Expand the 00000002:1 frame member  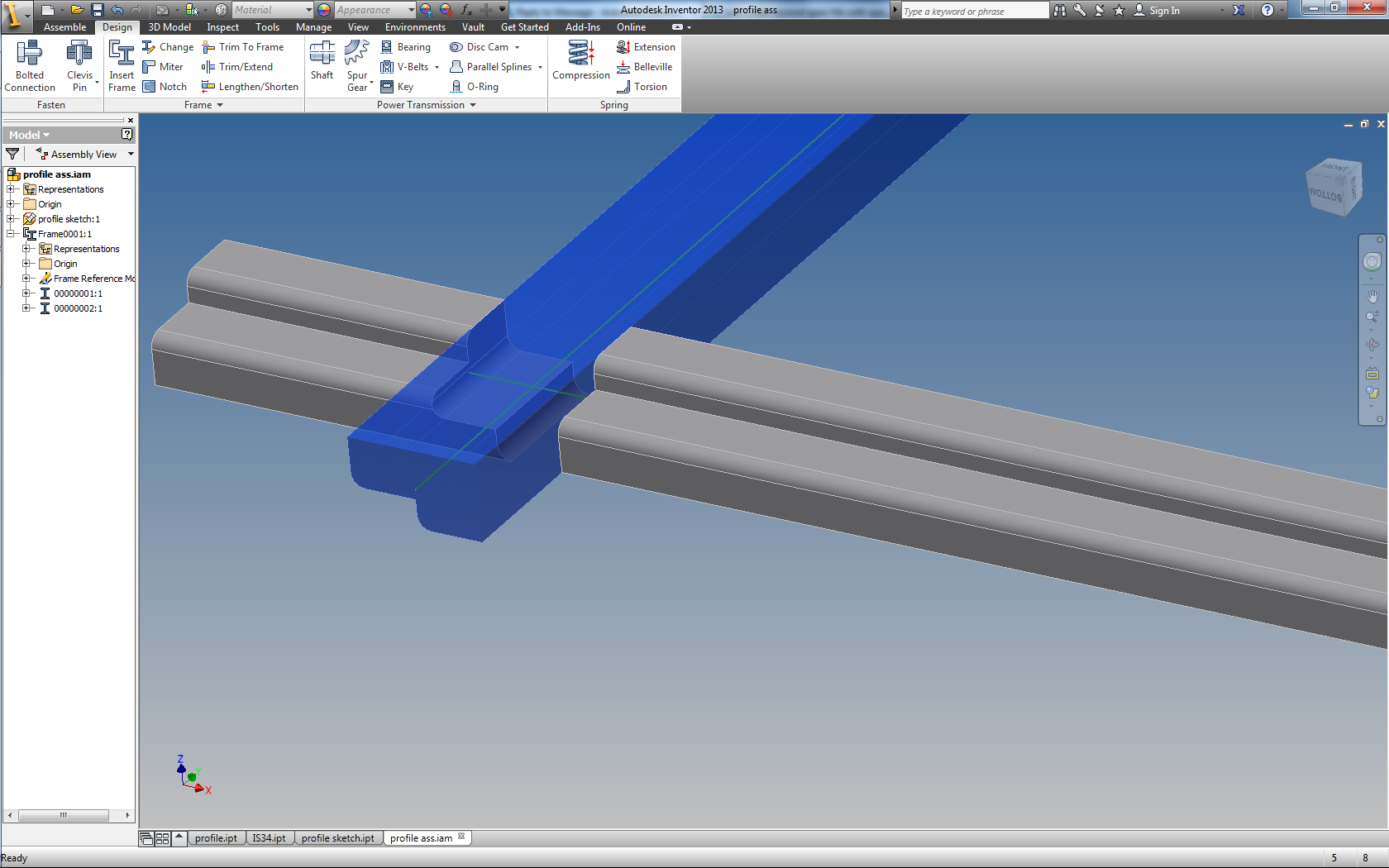26,308
